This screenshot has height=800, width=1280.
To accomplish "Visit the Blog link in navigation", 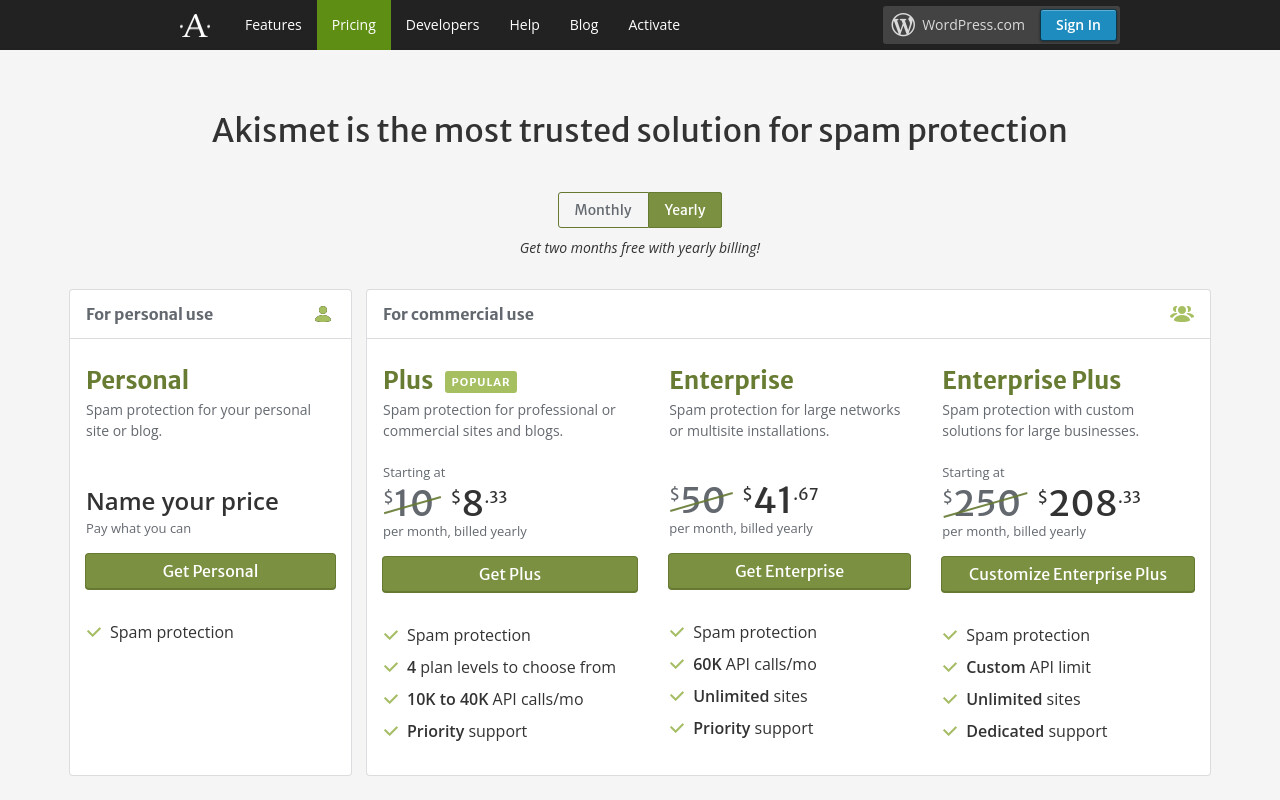I will click(584, 25).
